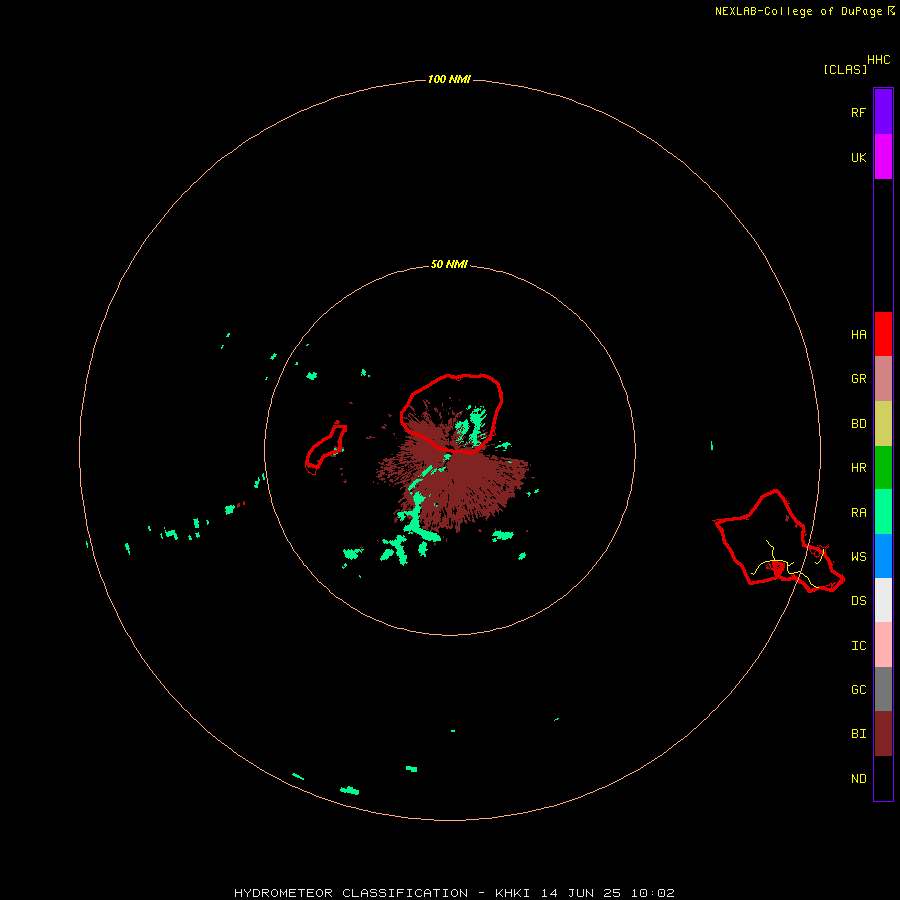The height and width of the screenshot is (900, 900).
Task: Select the GR pinkish legend swatch
Action: click(x=883, y=379)
